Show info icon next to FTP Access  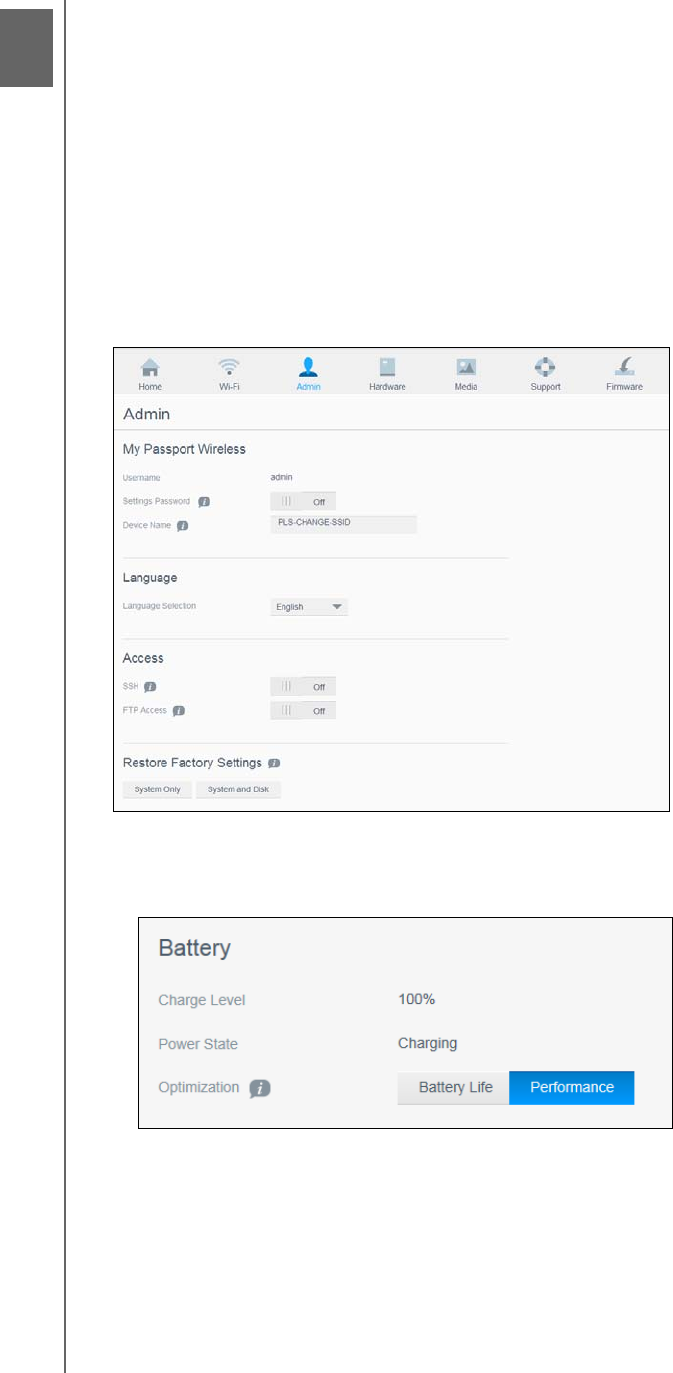tap(179, 711)
